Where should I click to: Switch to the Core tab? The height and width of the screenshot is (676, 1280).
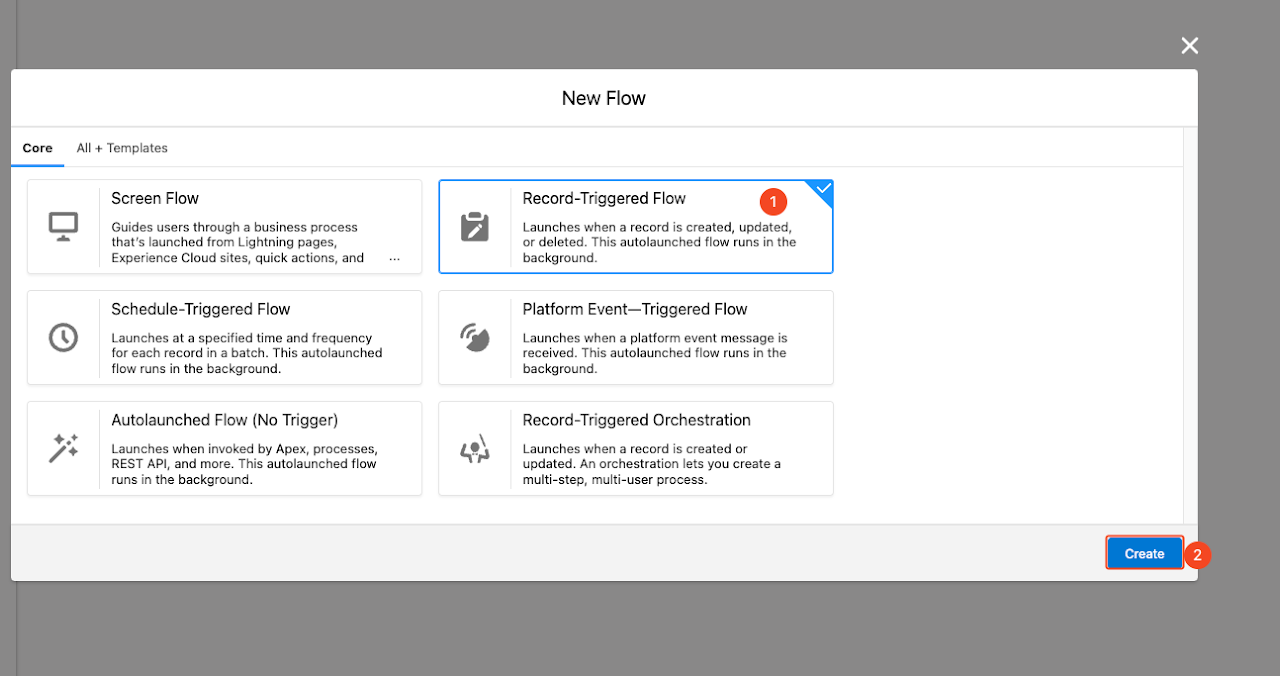tap(37, 148)
